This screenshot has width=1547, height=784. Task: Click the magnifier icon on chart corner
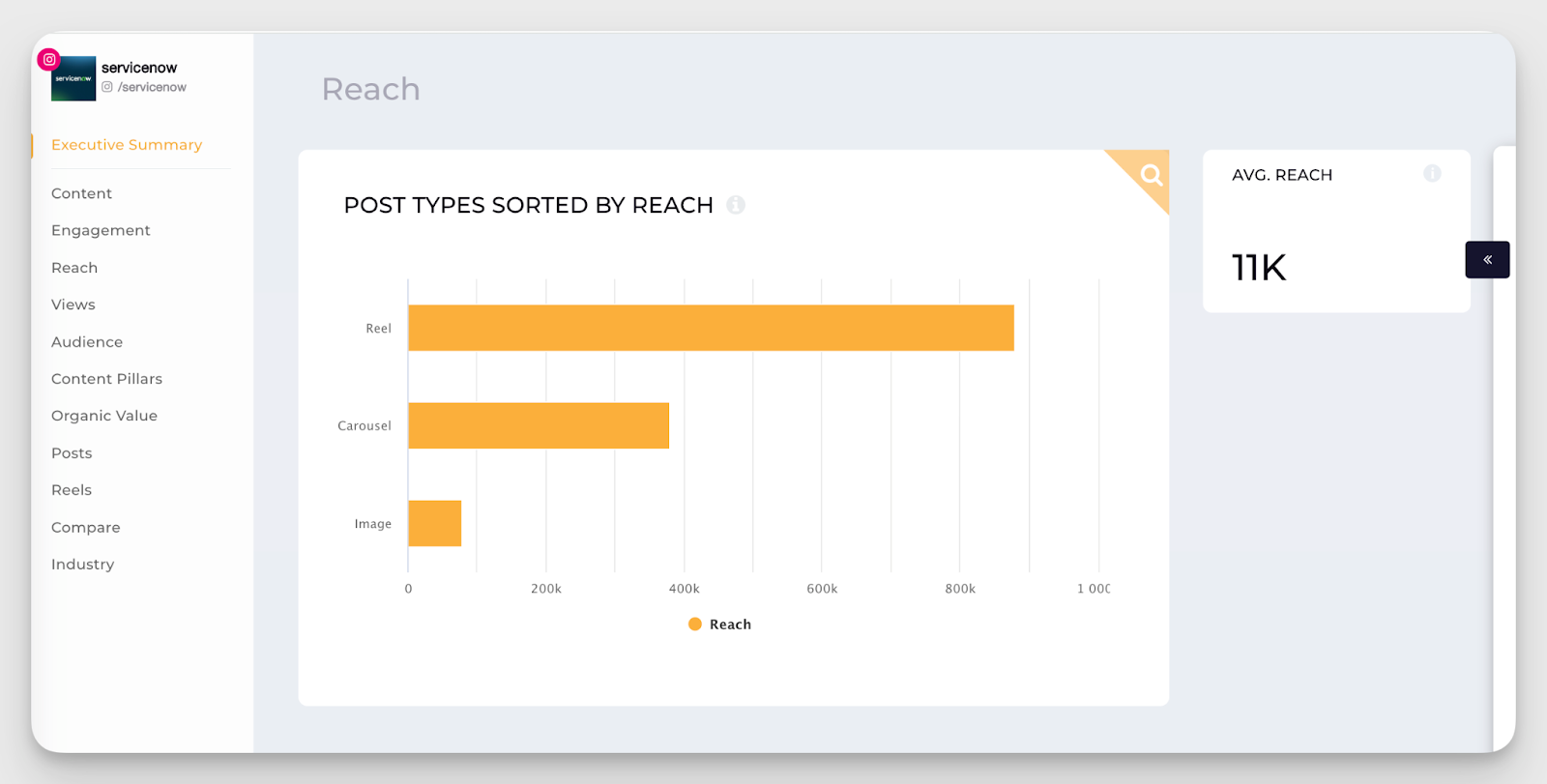tap(1150, 175)
